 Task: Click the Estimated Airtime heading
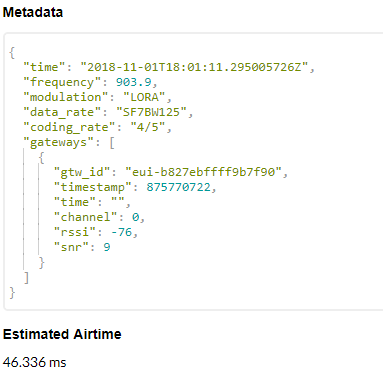coord(62,334)
